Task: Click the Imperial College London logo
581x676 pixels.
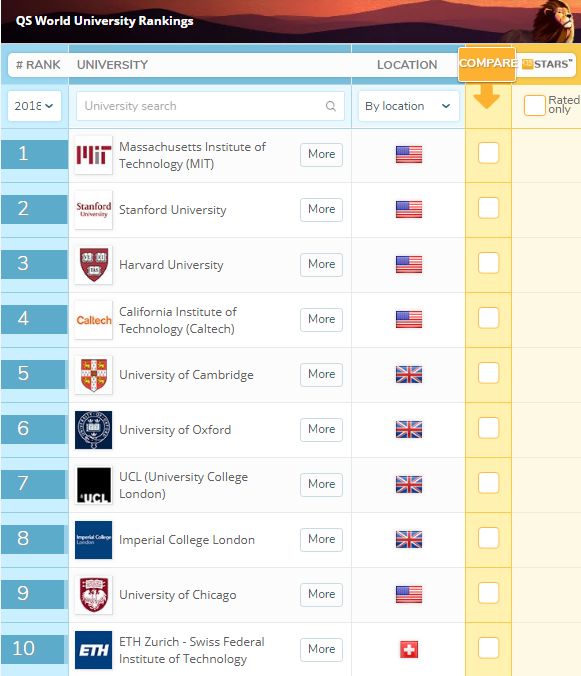Action: [x=94, y=540]
